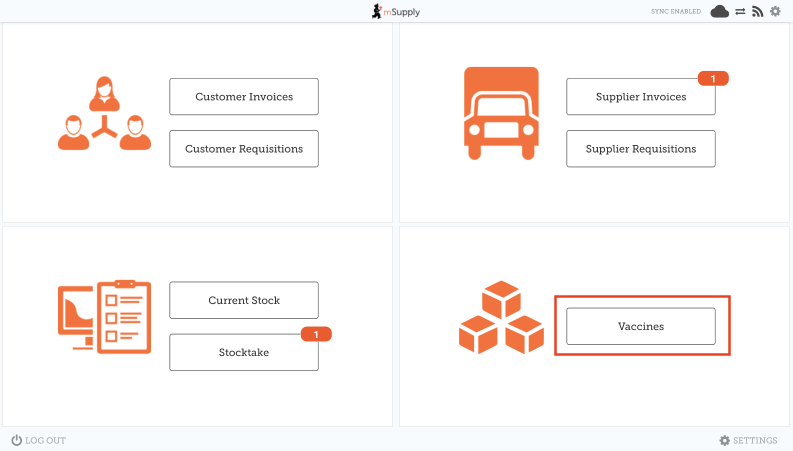Screen dimensions: 793x451
Task: Click the stock checklist clipboard icon
Action: tap(104, 315)
